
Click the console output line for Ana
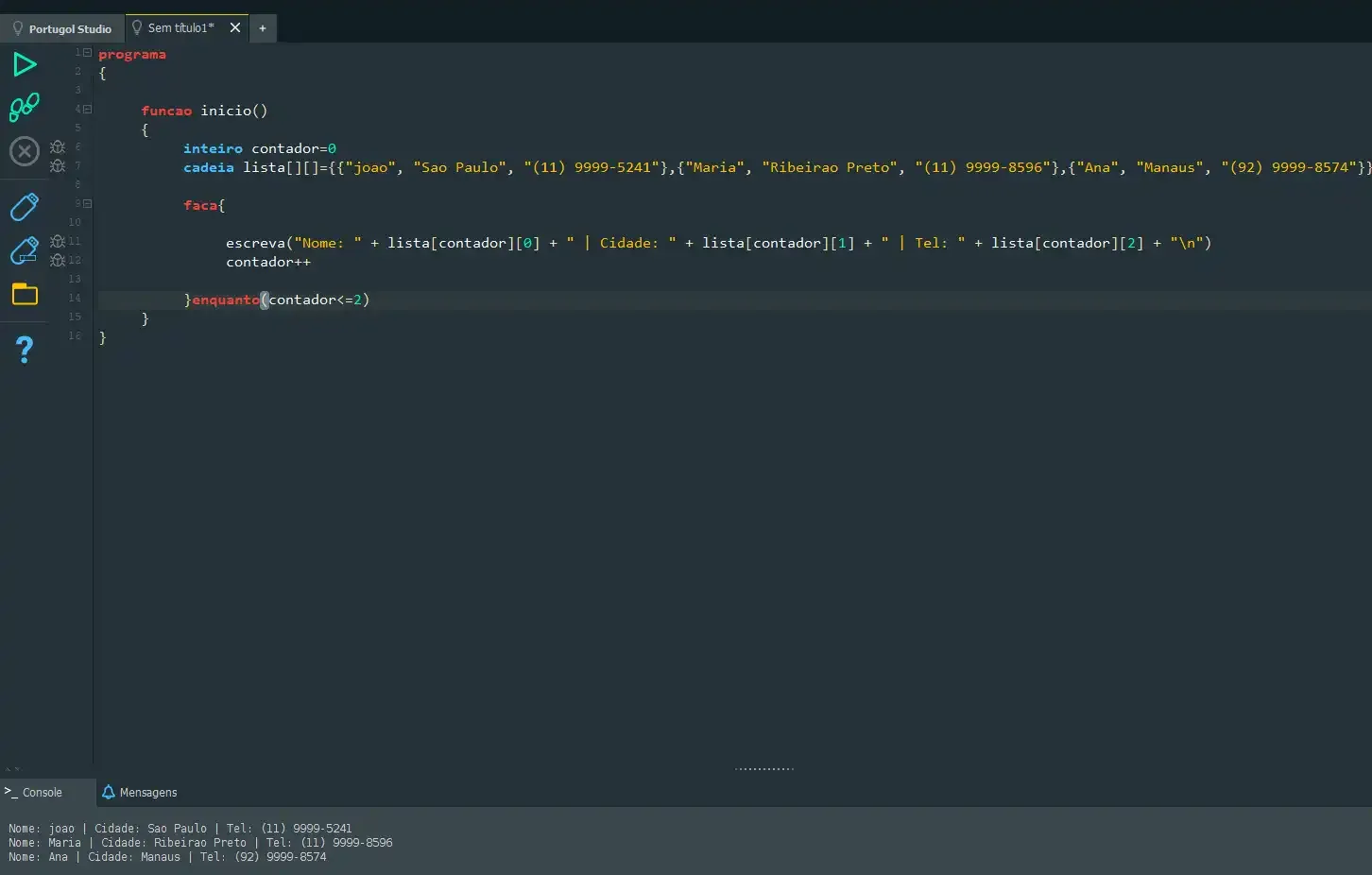coord(167,857)
